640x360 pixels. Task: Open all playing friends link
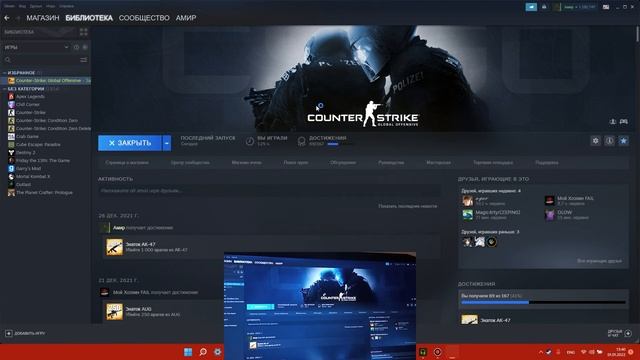tap(599, 261)
